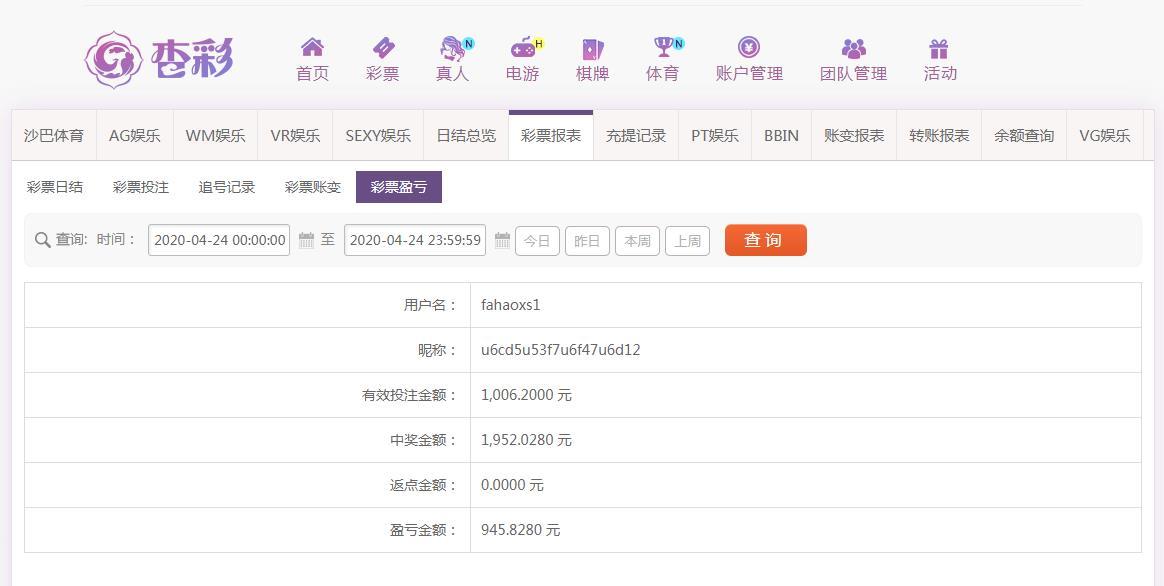
Task: Switch to 余额查询 tab
Action: point(1024,136)
